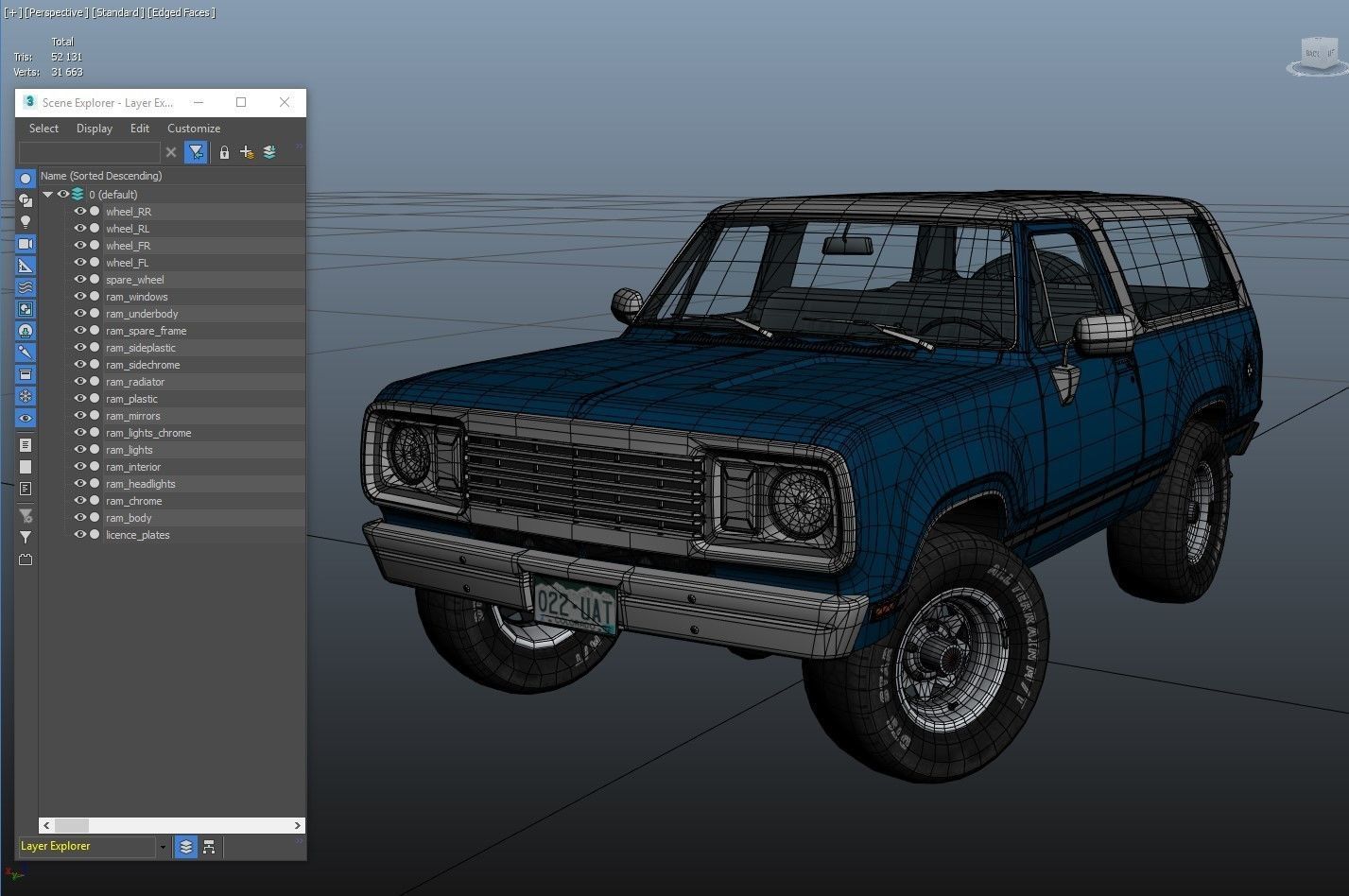This screenshot has height=896, width=1349.
Task: Open the Display menu
Action: pos(95,129)
